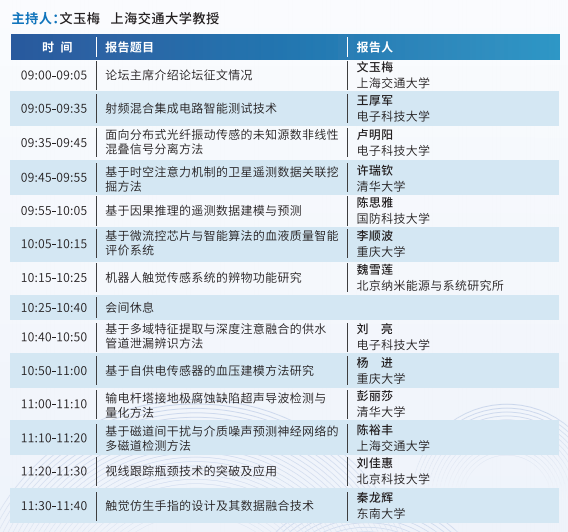Click the 10:05-10:15 time cell

[54, 244]
